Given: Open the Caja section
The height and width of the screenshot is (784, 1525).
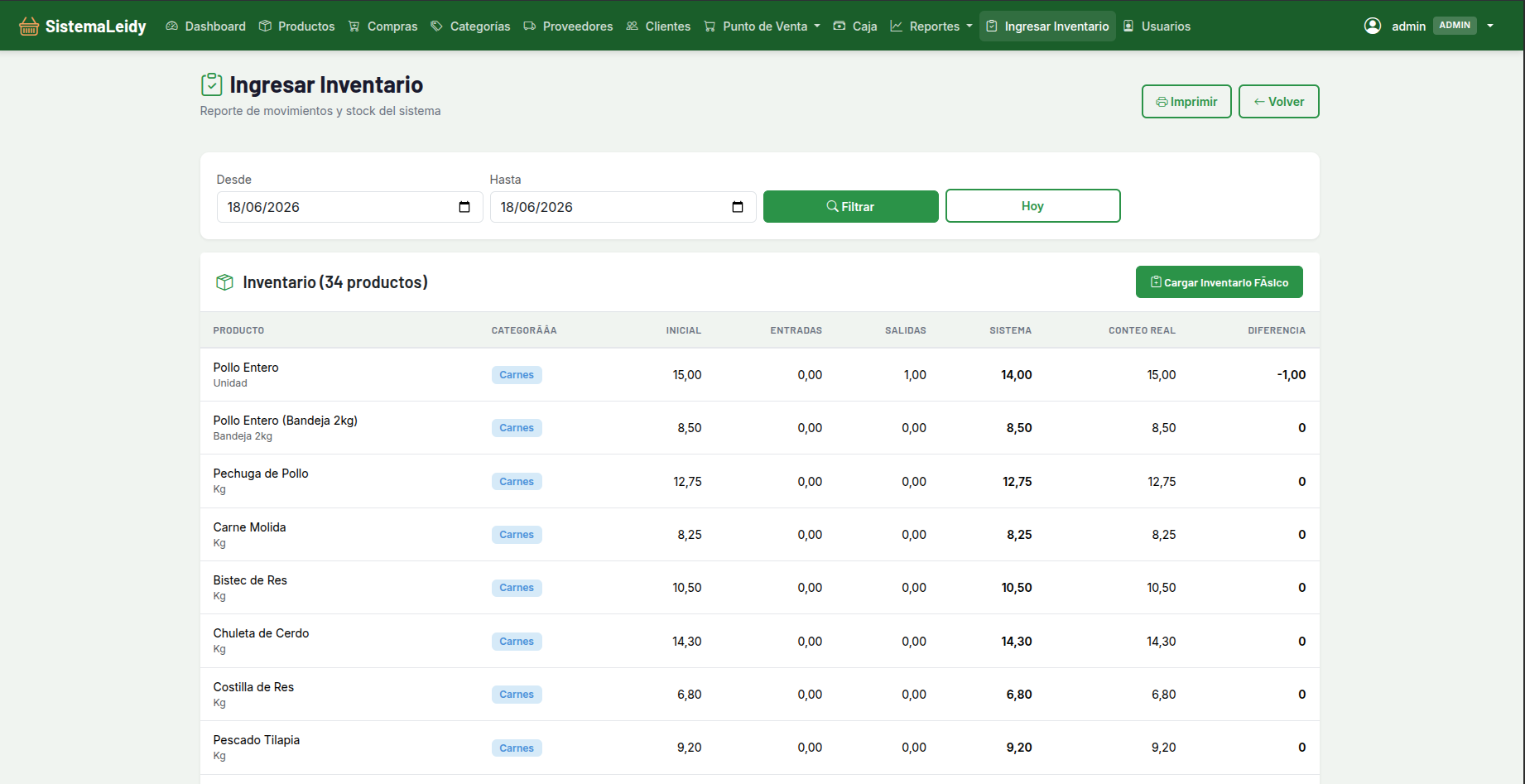Looking at the screenshot, I should (x=855, y=26).
